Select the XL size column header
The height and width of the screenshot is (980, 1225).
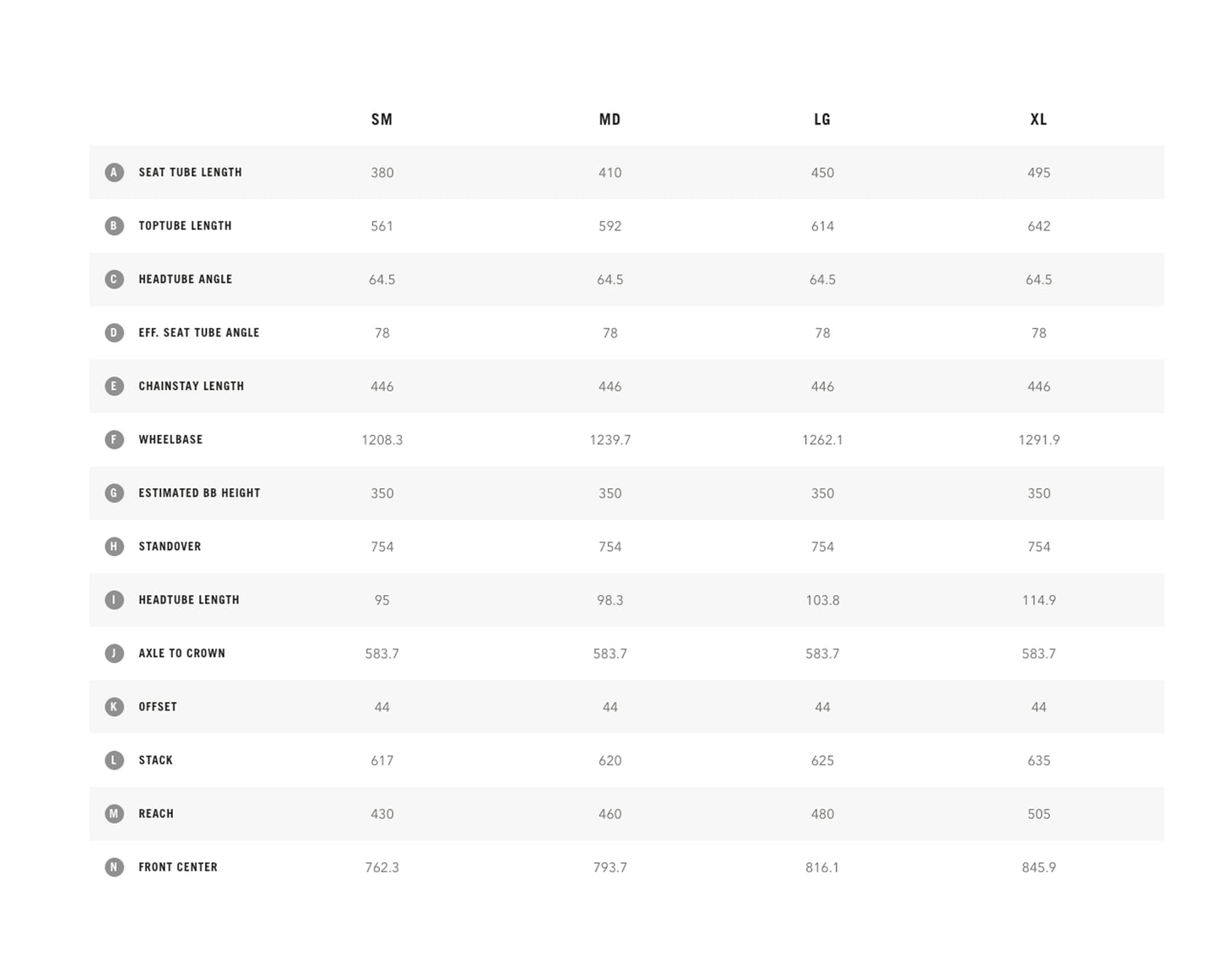(x=1038, y=120)
